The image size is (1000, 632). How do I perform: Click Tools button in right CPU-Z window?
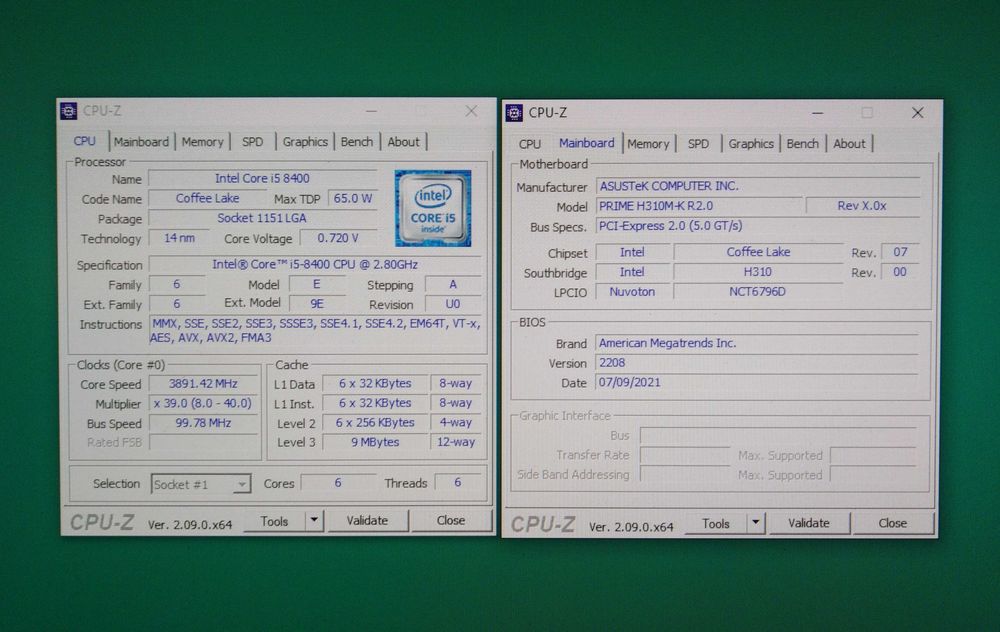click(x=716, y=524)
